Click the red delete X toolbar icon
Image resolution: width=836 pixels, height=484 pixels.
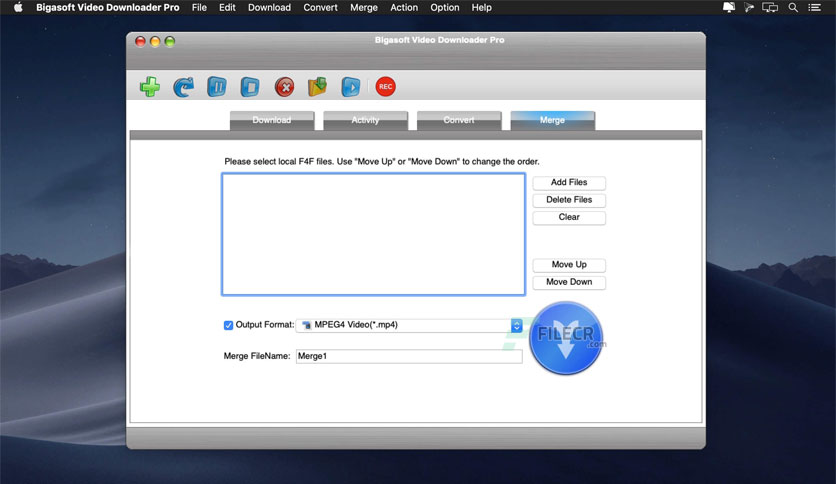pos(284,87)
